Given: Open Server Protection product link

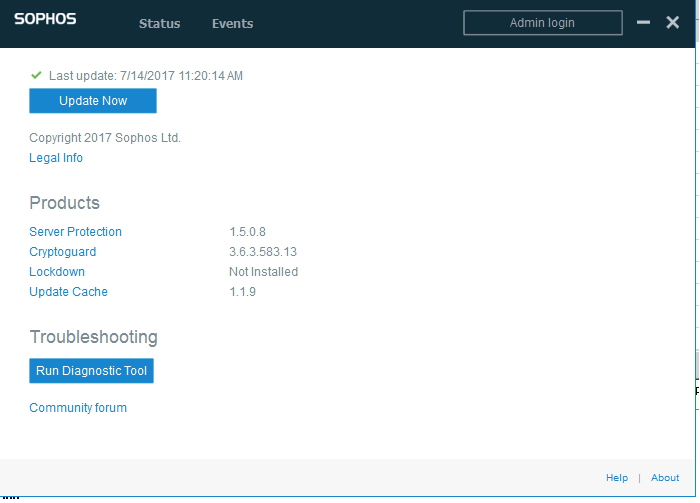Looking at the screenshot, I should point(75,232).
